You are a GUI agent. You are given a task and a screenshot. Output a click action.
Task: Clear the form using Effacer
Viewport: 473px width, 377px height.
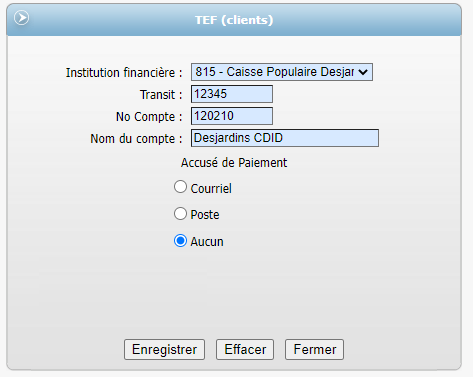point(245,350)
